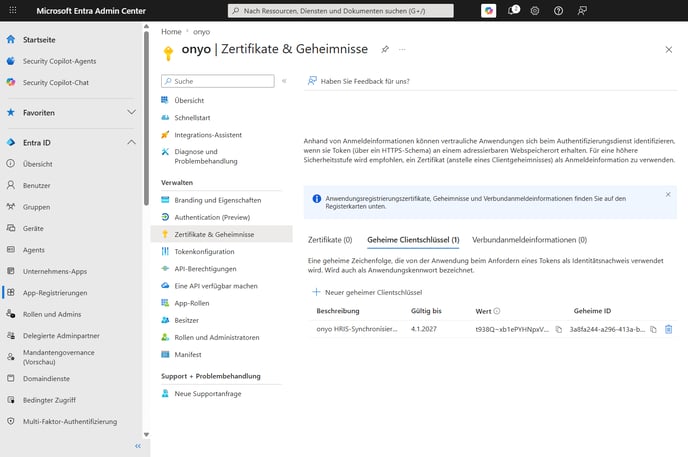Click the feedback icon in top bar
Viewport: 688px width, 457px height.
coord(582,11)
